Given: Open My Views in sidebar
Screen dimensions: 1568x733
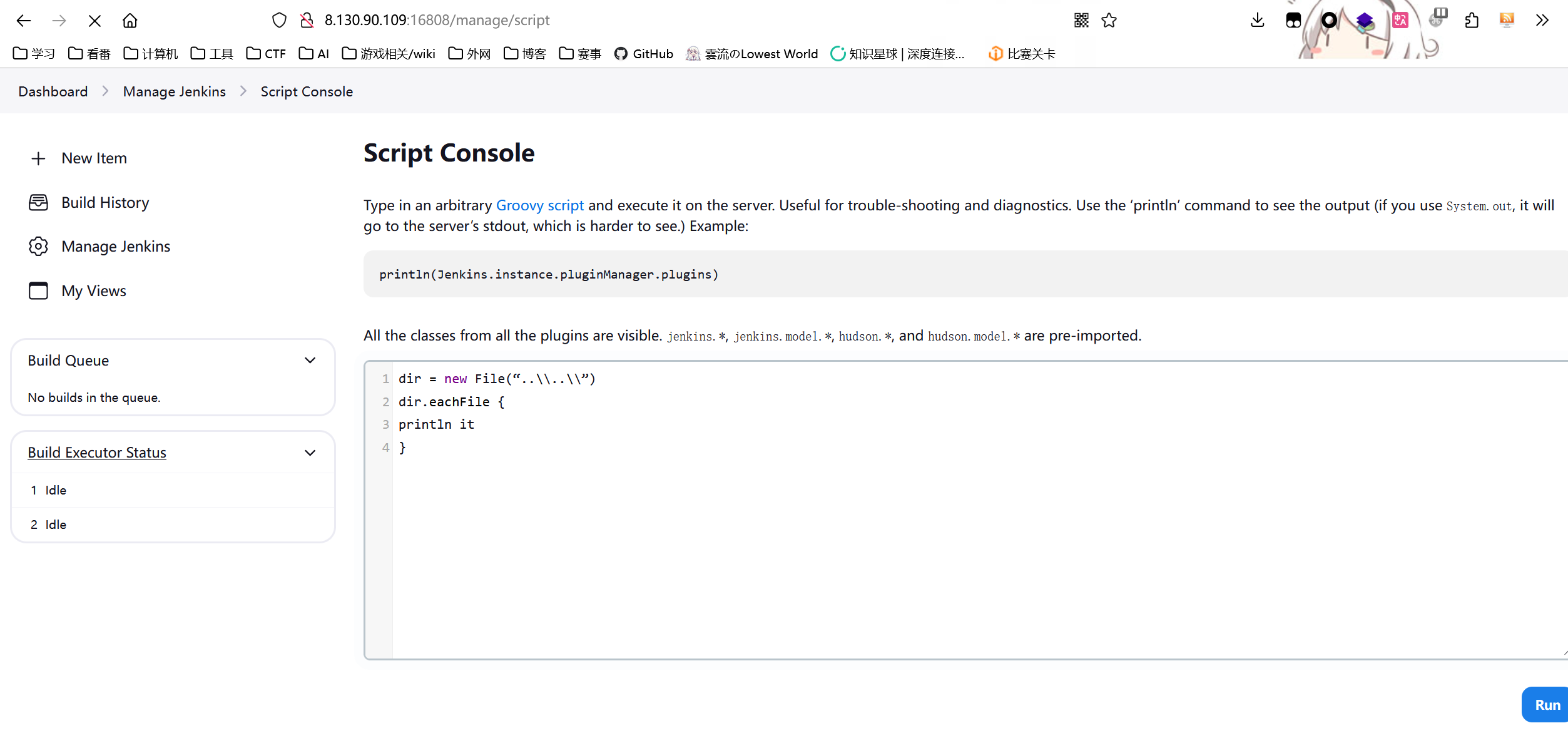Looking at the screenshot, I should [94, 290].
